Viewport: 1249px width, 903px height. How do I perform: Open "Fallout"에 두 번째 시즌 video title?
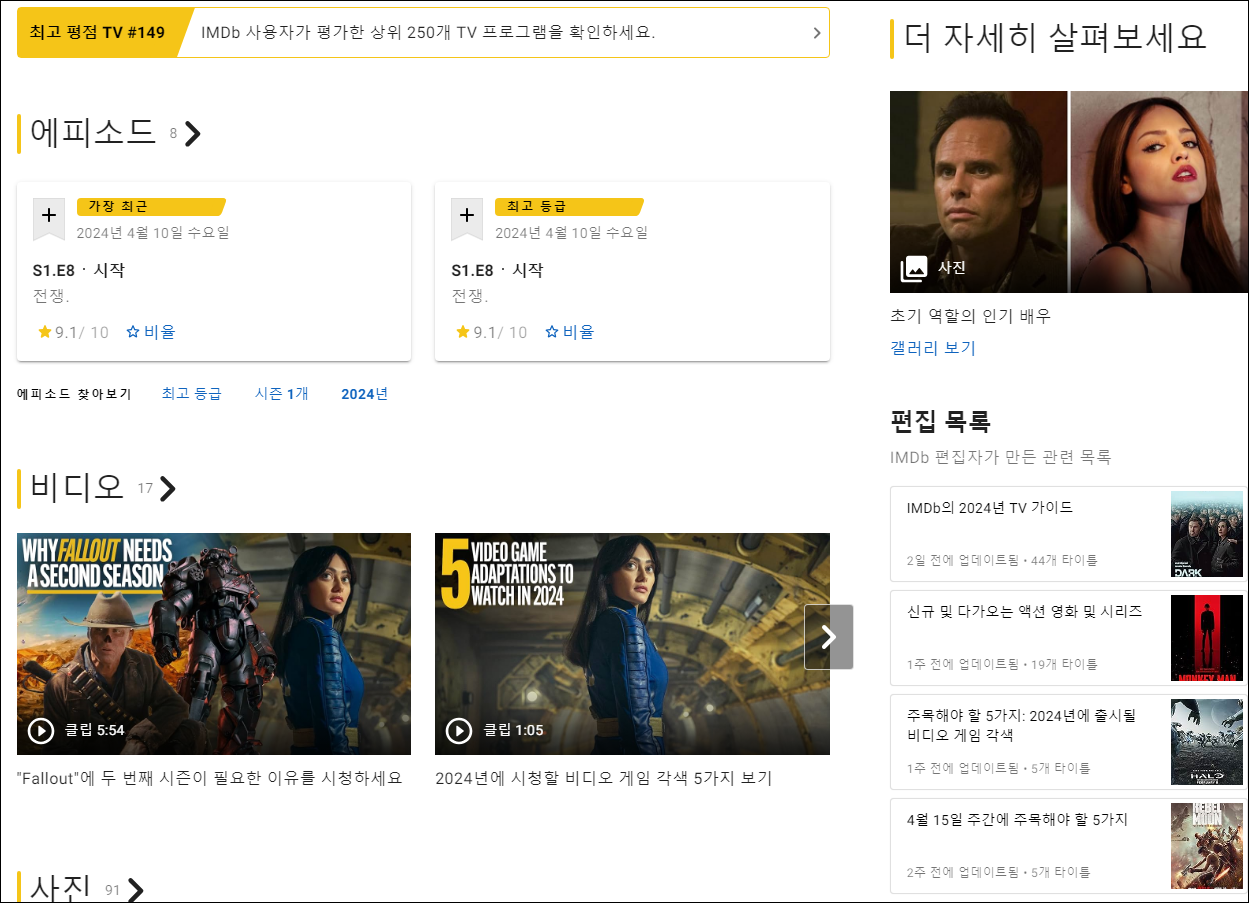click(x=210, y=778)
